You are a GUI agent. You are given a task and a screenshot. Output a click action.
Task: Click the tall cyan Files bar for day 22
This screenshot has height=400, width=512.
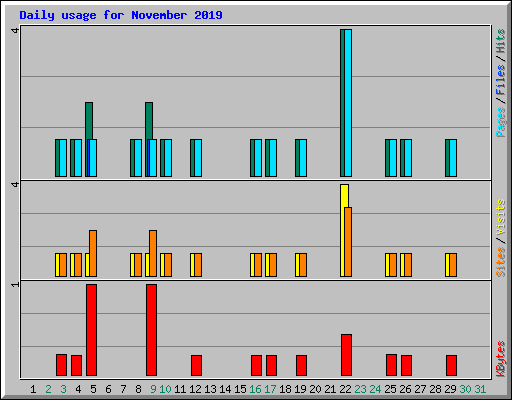click(348, 103)
